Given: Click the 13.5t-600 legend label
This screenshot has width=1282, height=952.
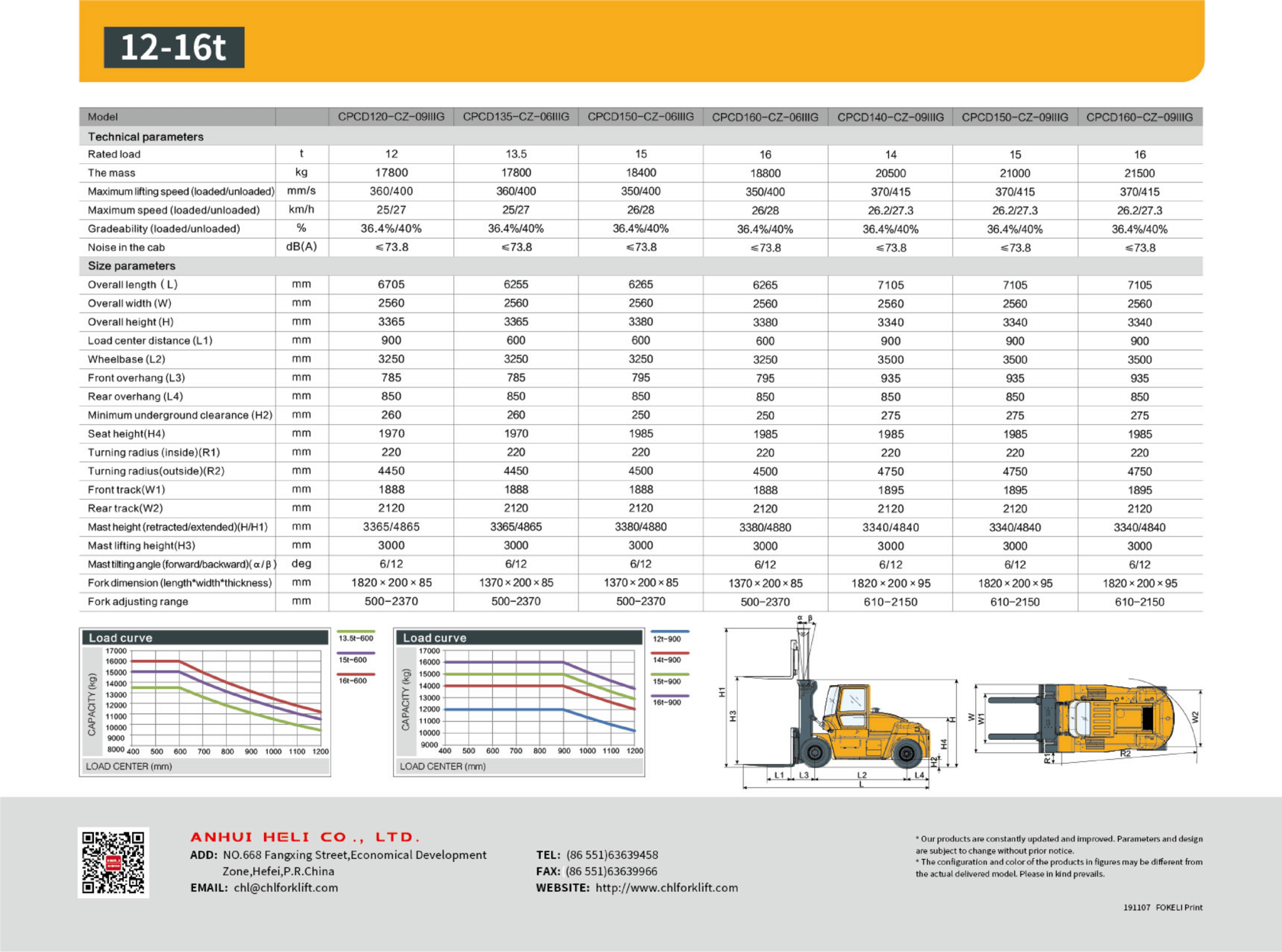Looking at the screenshot, I should click(x=356, y=638).
